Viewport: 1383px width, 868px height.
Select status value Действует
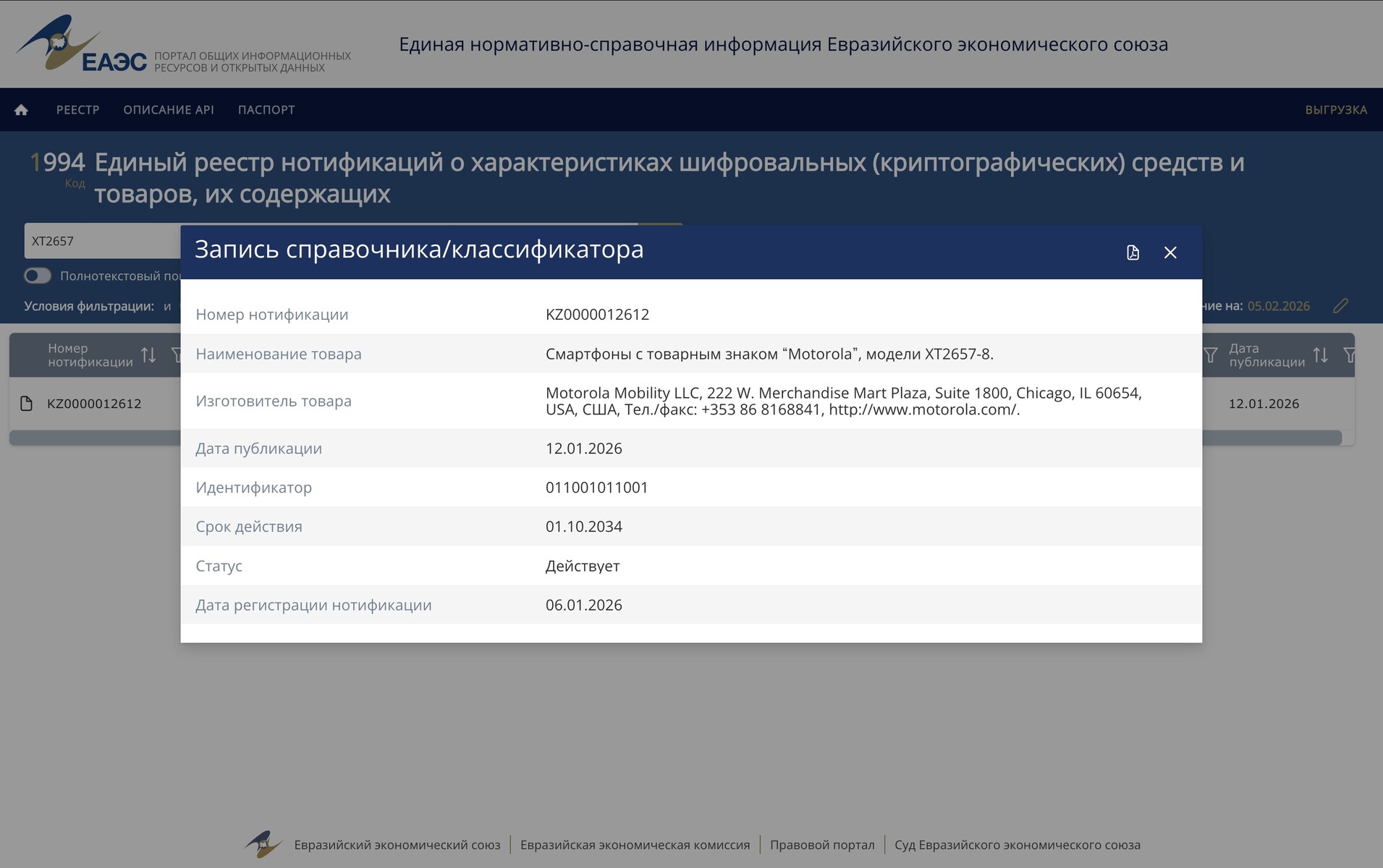(x=583, y=566)
